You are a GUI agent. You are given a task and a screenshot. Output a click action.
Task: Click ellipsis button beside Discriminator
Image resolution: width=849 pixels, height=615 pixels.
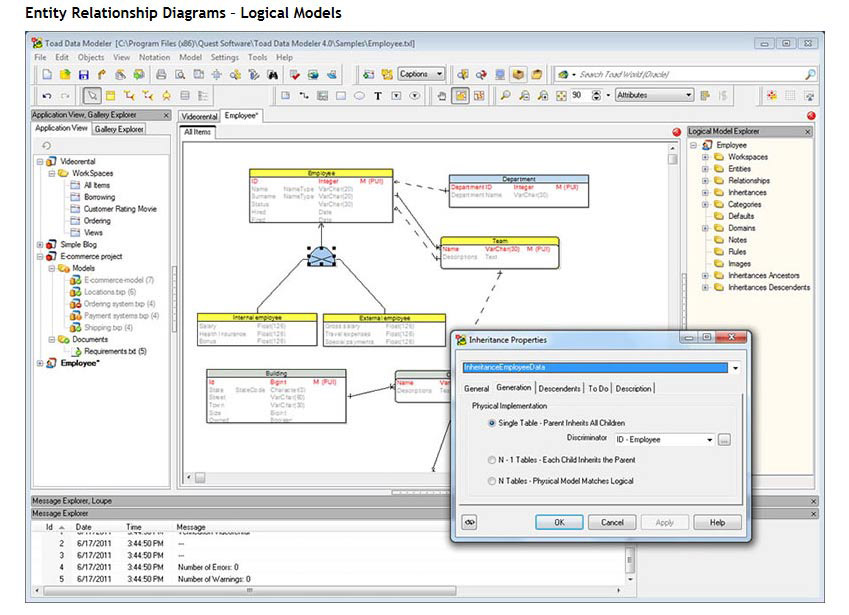[x=724, y=440]
